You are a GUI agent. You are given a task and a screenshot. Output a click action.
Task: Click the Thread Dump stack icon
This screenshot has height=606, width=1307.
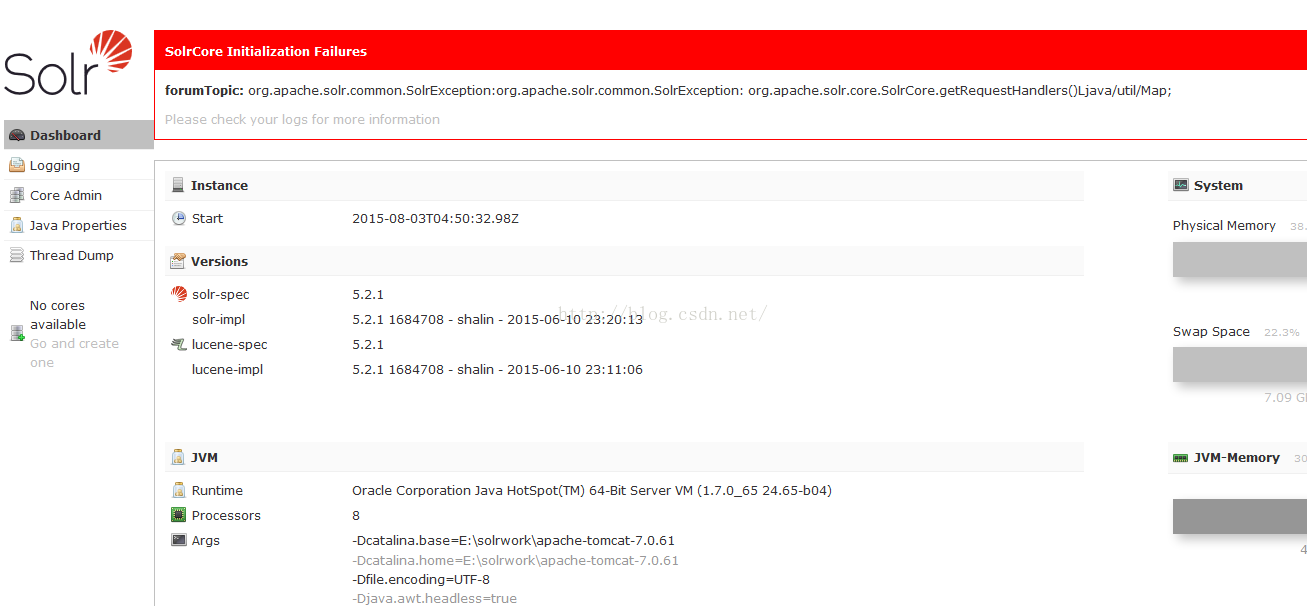(x=16, y=255)
